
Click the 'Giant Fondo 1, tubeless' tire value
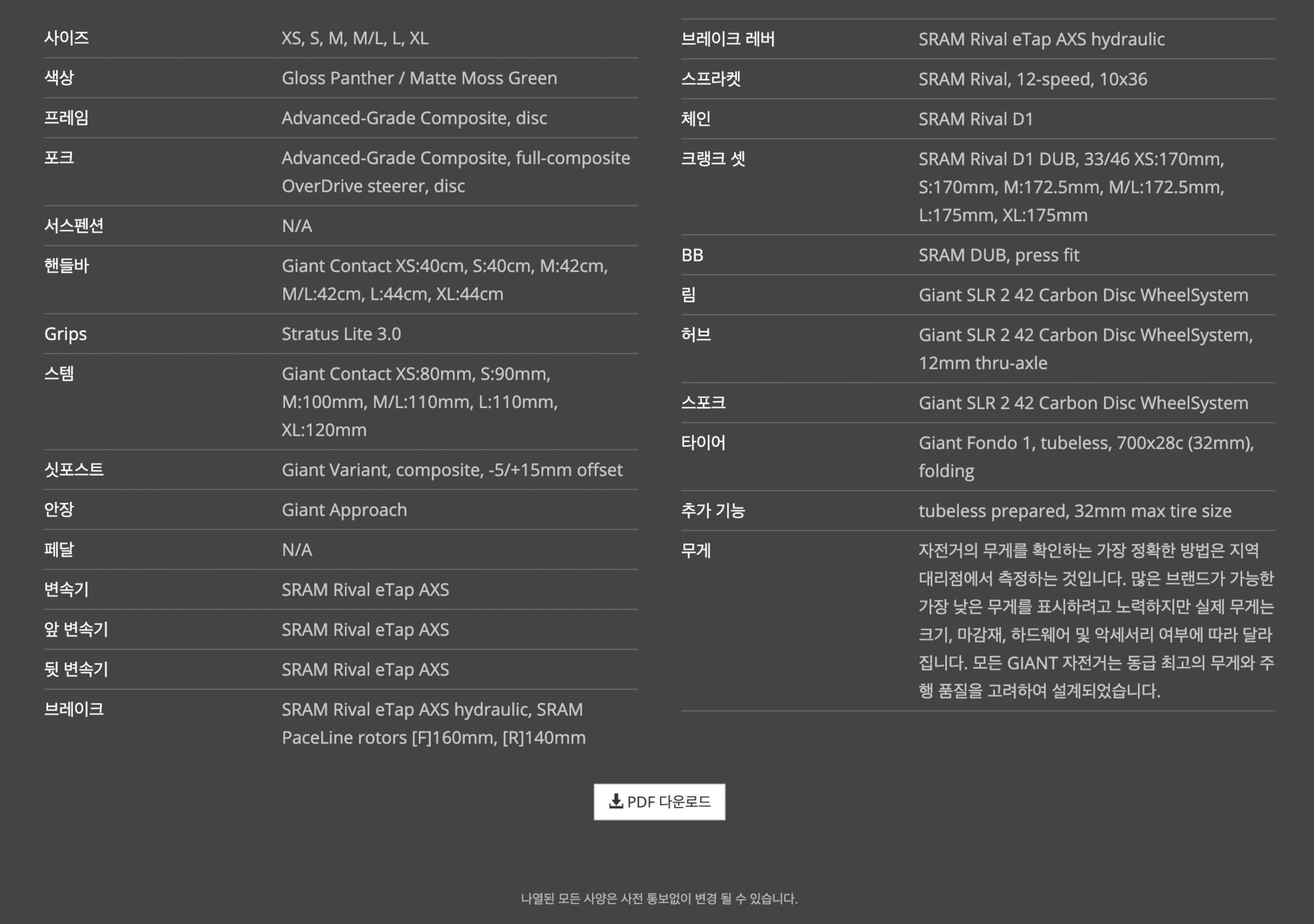point(1087,457)
